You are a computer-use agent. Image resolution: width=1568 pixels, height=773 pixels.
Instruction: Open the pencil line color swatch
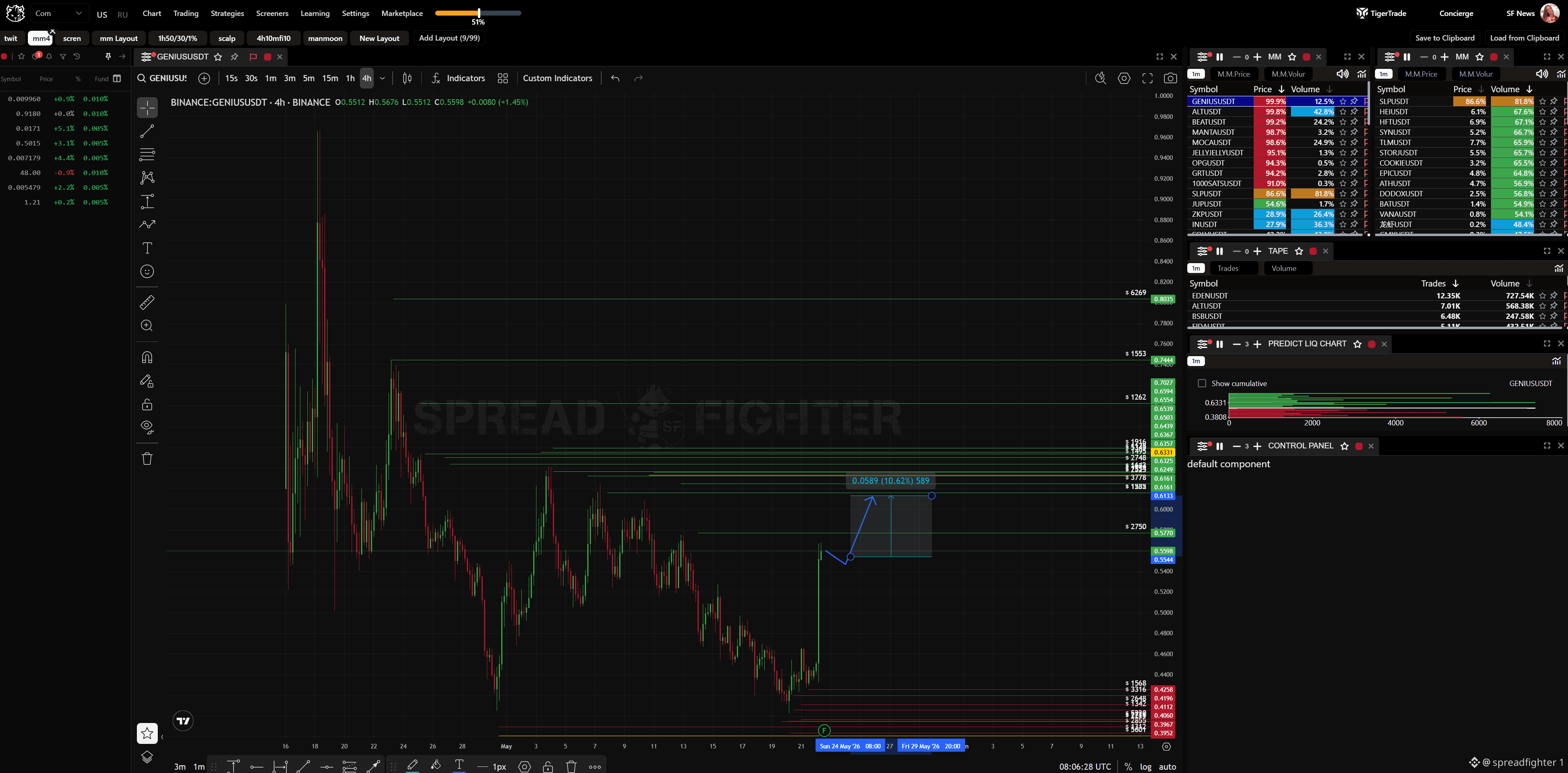(412, 766)
